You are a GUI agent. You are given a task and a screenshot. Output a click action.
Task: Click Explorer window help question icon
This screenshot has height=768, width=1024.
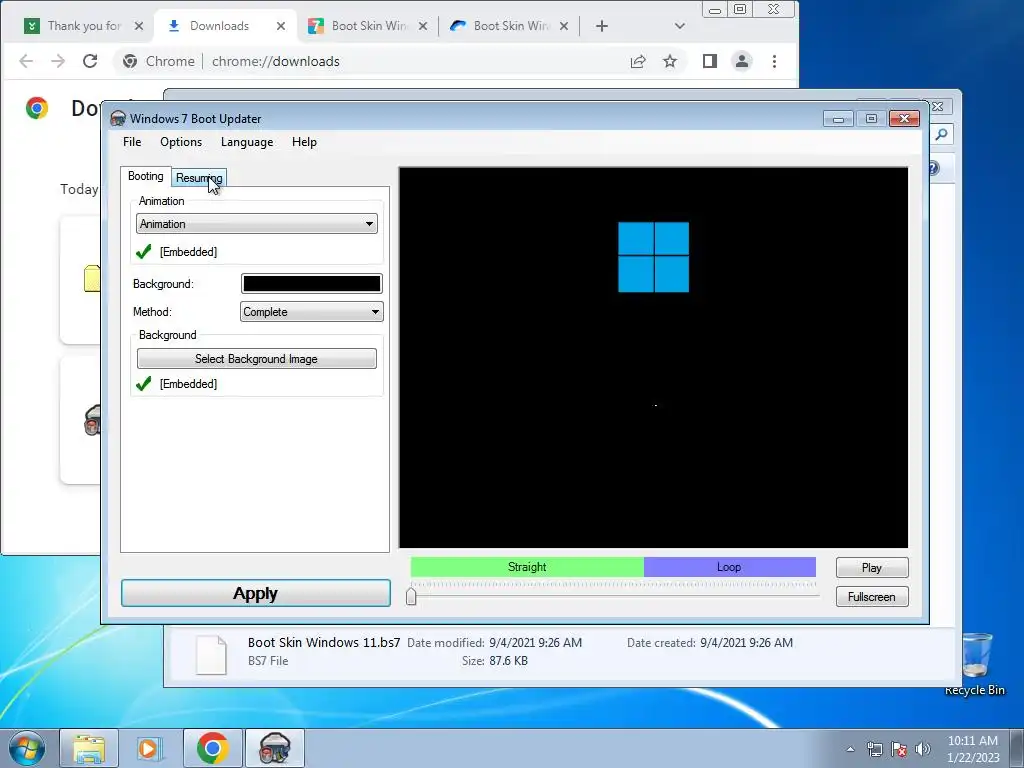pyautogui.click(x=934, y=168)
